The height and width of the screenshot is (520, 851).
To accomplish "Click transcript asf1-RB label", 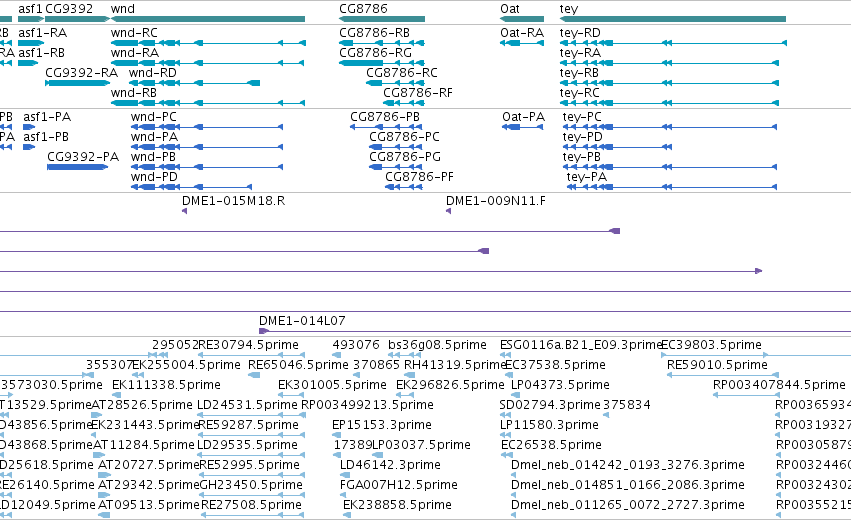I will coord(41,53).
